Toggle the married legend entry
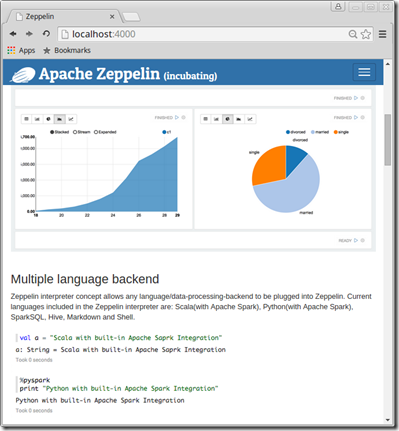399x431 pixels. (320, 132)
